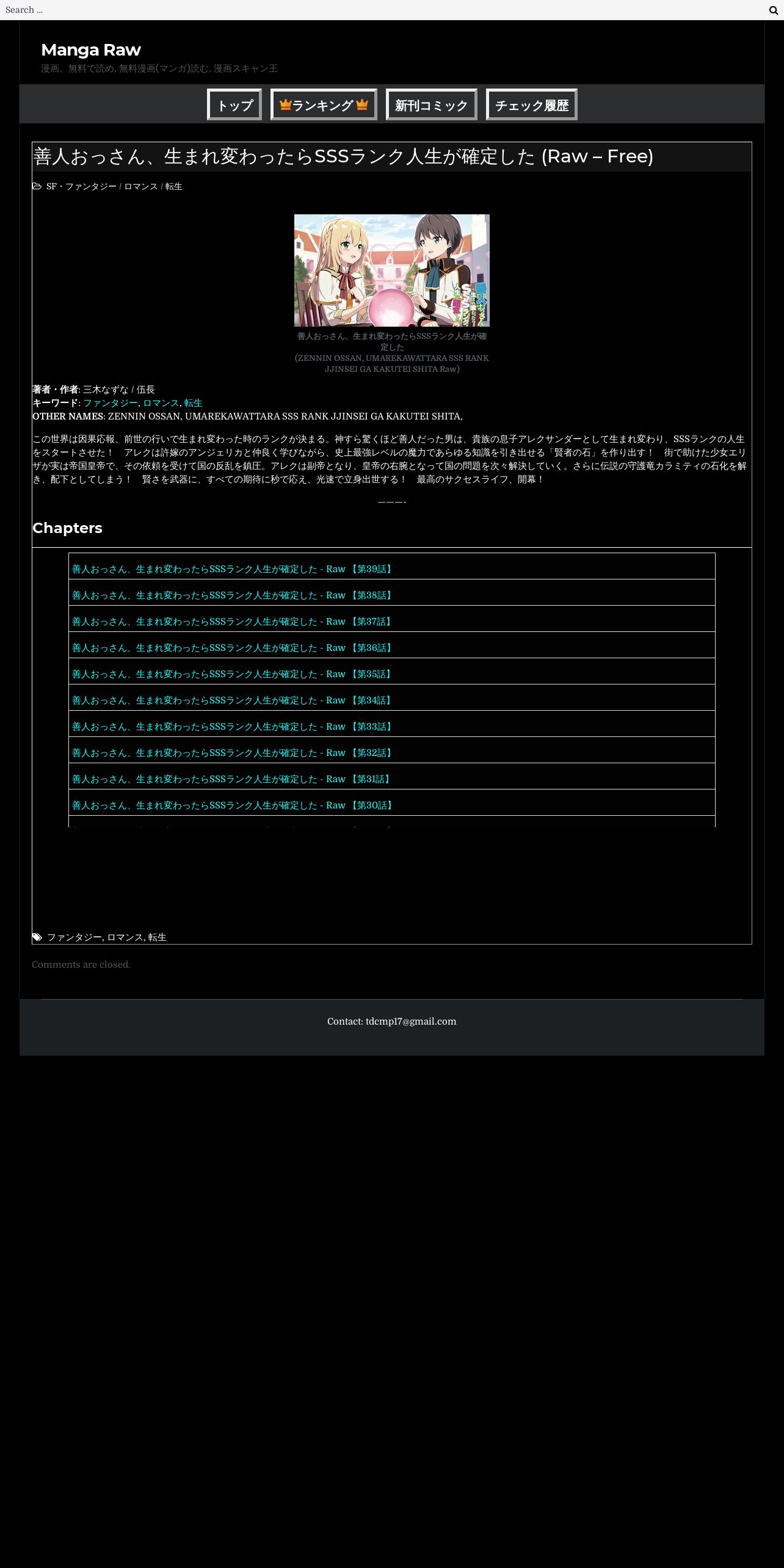The height and width of the screenshot is (1568, 784).
Task: Open chapter 第38話 link
Action: 233,595
